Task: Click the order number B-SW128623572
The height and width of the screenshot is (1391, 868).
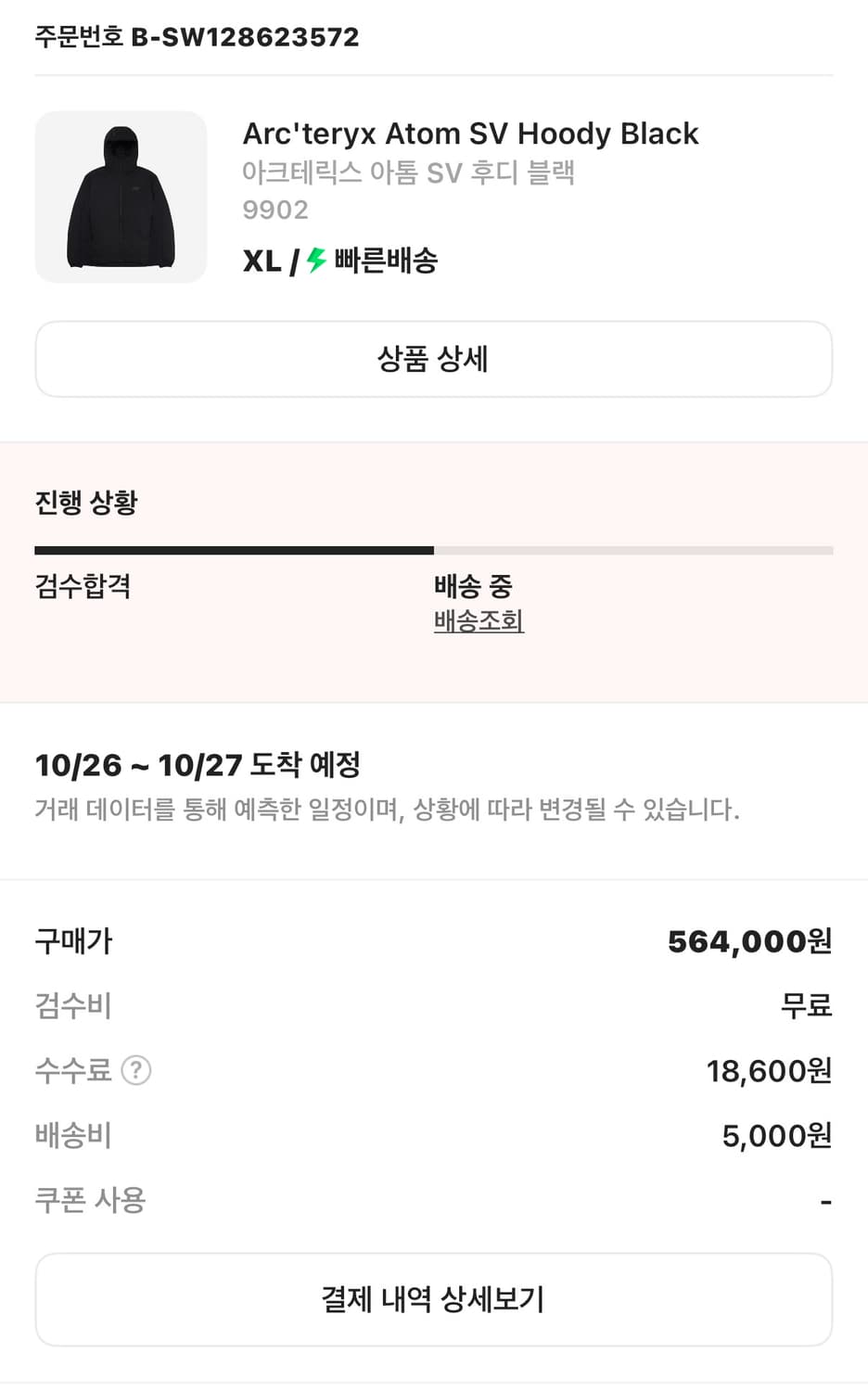Action: point(245,37)
